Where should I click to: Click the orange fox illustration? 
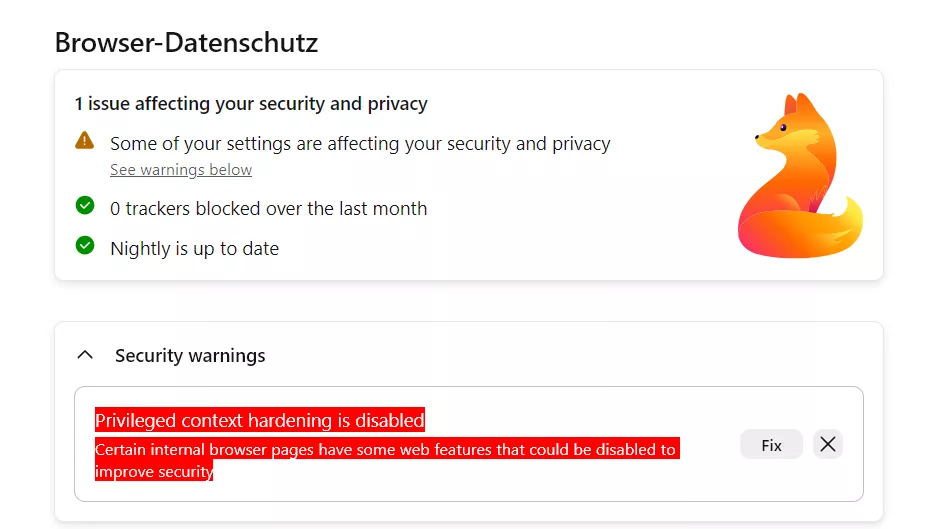tap(798, 178)
